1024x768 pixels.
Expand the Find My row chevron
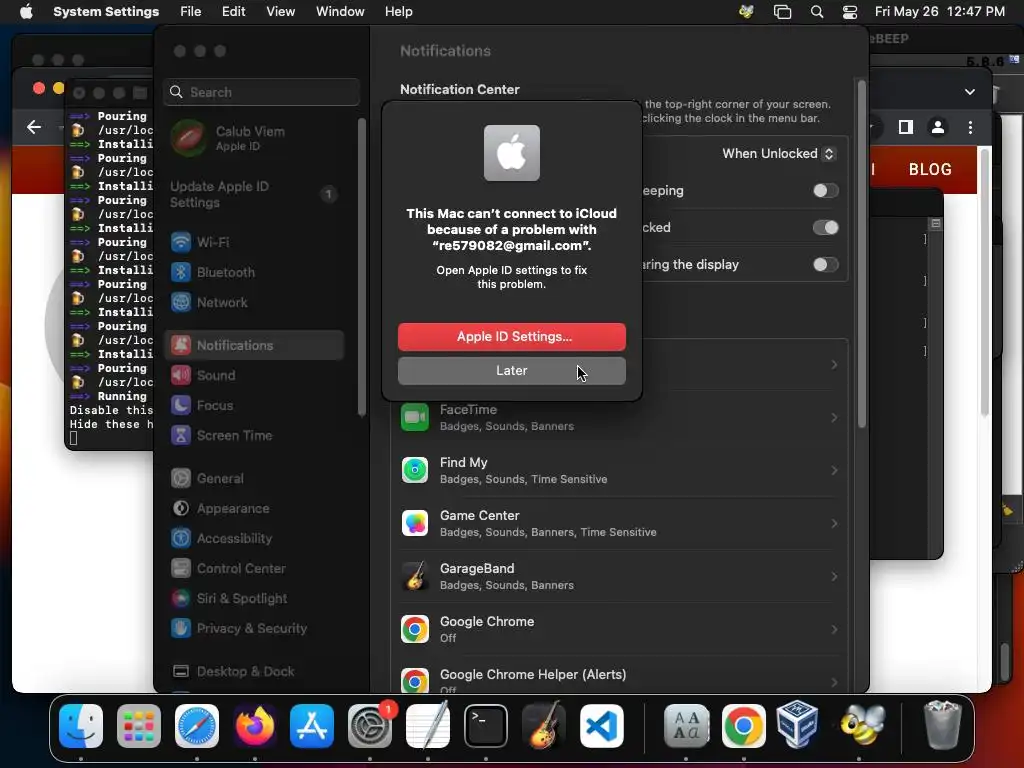[834, 470]
